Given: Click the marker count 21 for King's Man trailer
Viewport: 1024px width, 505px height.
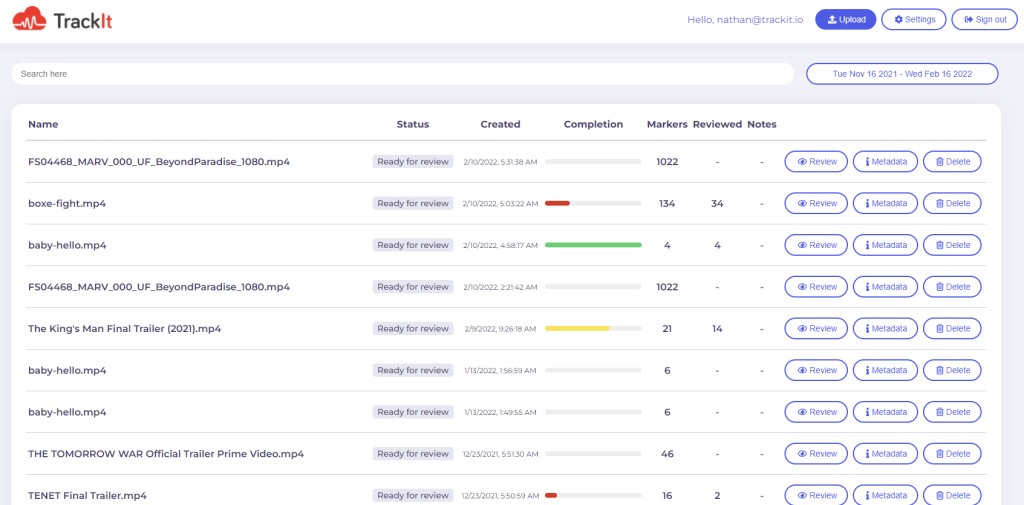Looking at the screenshot, I should pyautogui.click(x=667, y=329).
